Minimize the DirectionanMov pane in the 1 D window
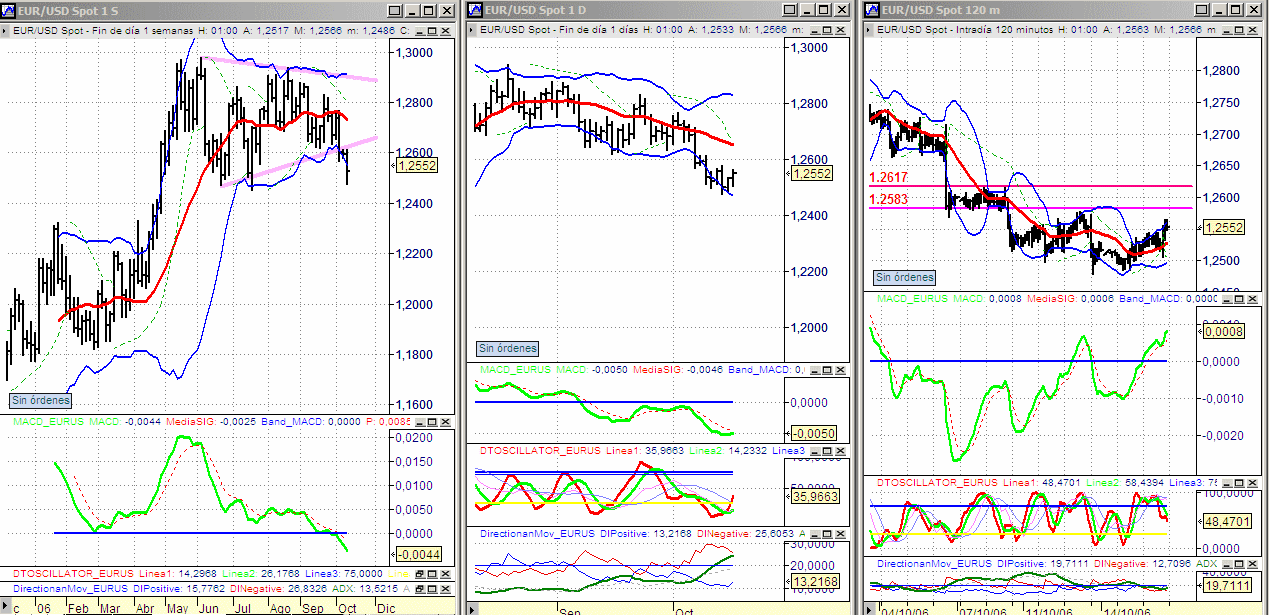The image size is (1270, 615). click(x=815, y=533)
